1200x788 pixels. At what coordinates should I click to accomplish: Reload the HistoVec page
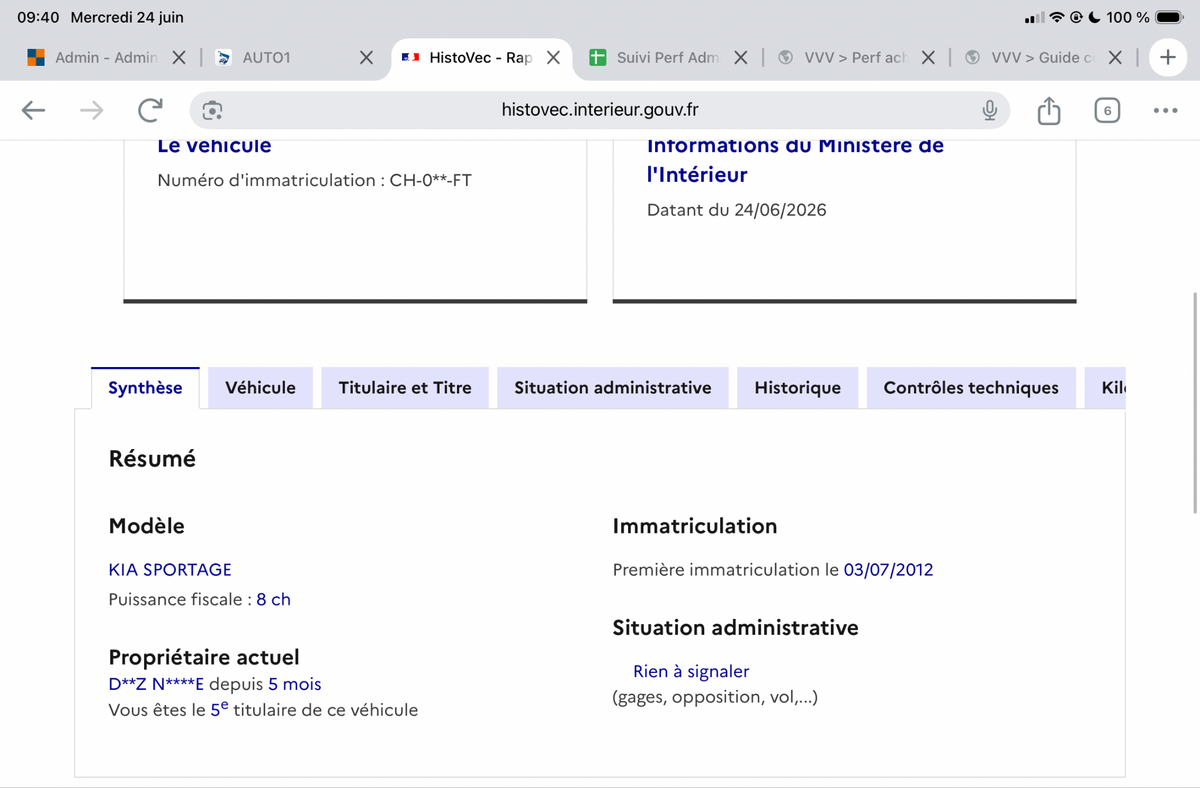(150, 110)
